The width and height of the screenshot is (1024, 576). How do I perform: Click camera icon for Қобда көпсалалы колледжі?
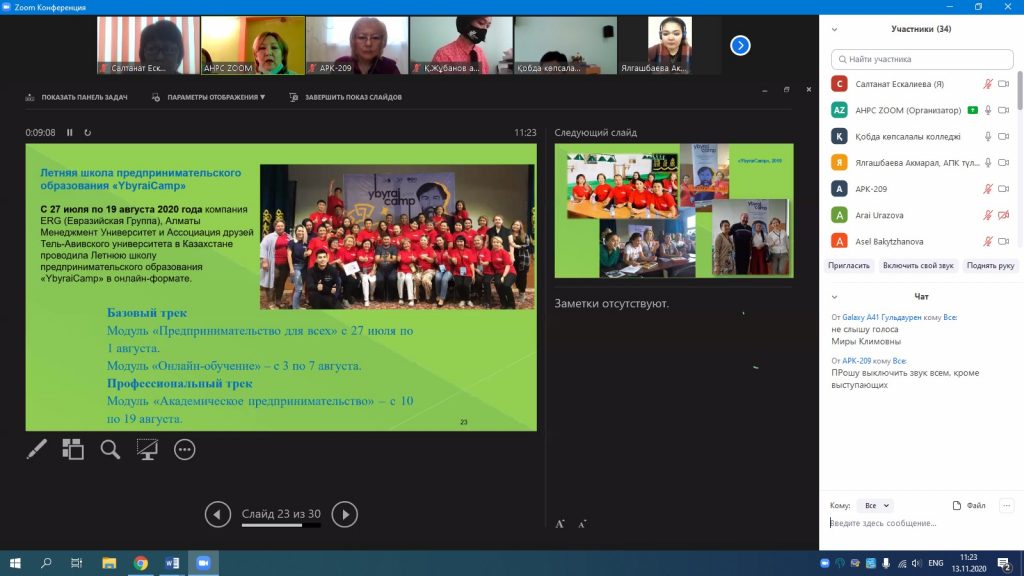[x=1004, y=136]
